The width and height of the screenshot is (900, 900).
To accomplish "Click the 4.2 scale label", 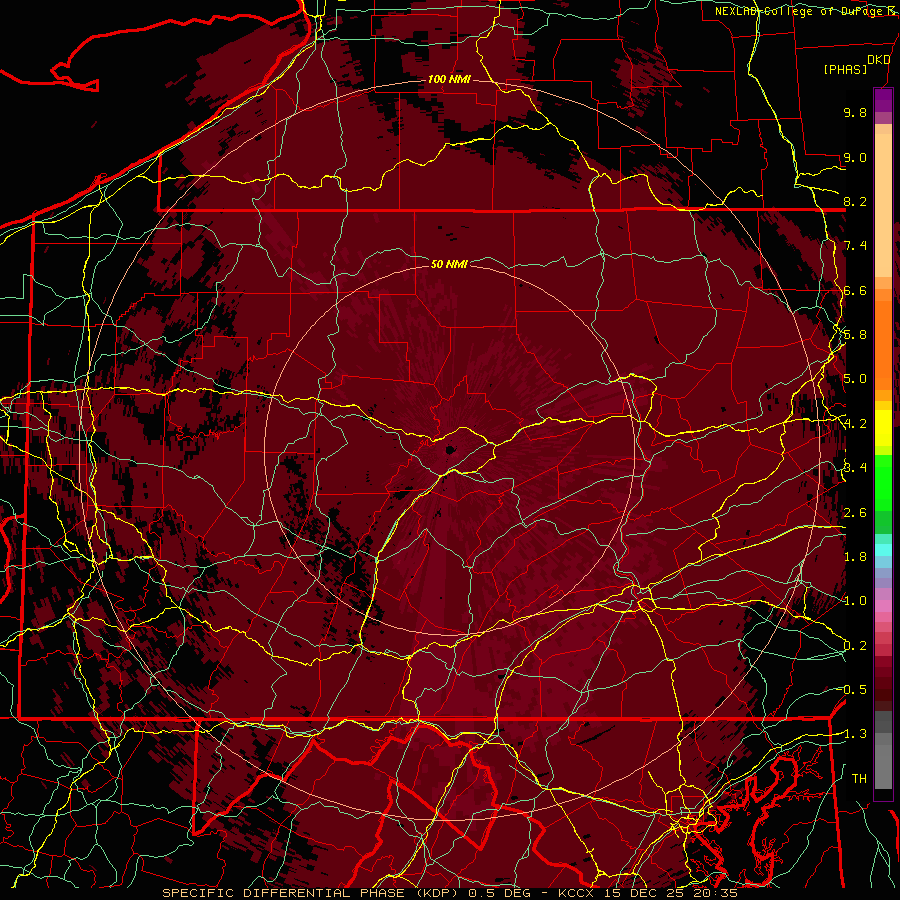I will tap(855, 424).
